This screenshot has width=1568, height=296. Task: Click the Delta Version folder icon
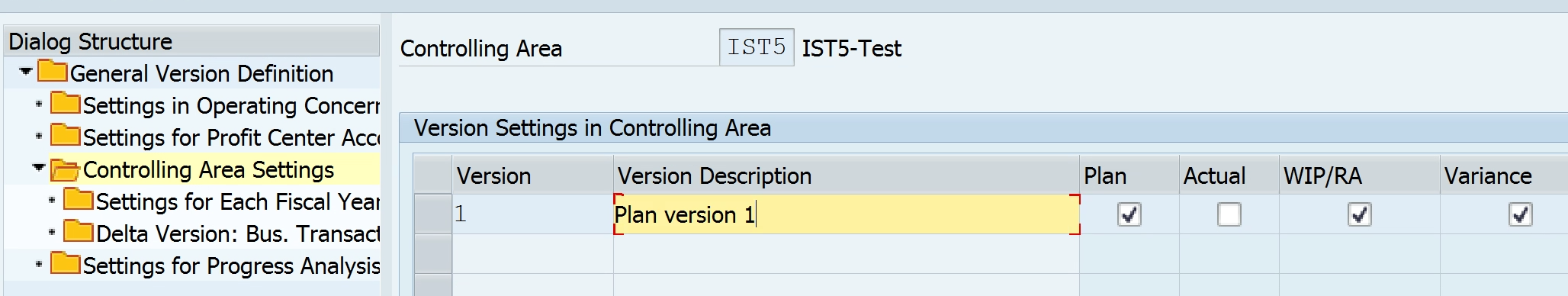click(x=79, y=232)
